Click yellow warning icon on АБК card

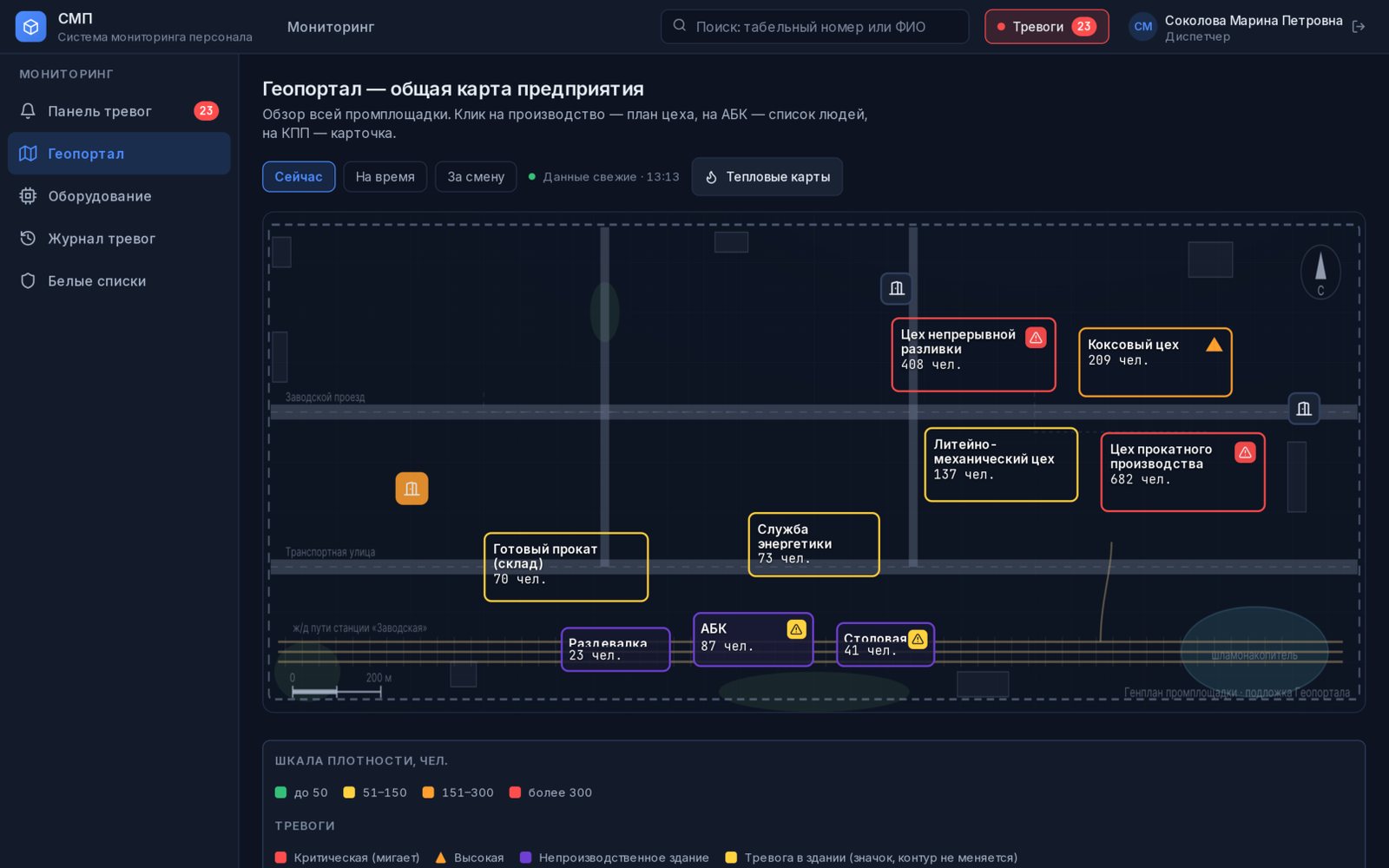796,629
